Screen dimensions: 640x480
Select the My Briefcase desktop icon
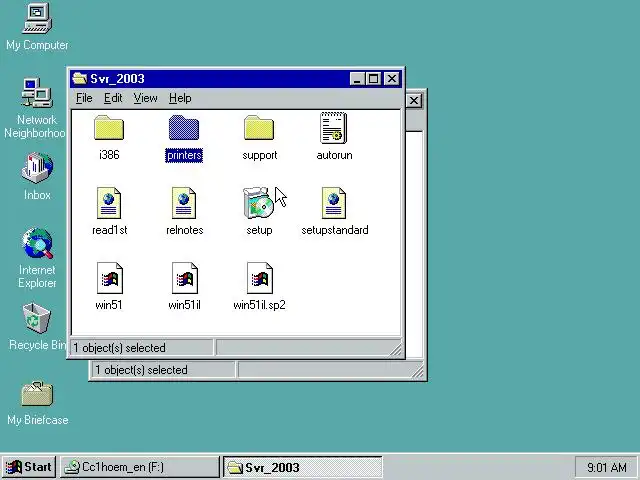click(37, 394)
